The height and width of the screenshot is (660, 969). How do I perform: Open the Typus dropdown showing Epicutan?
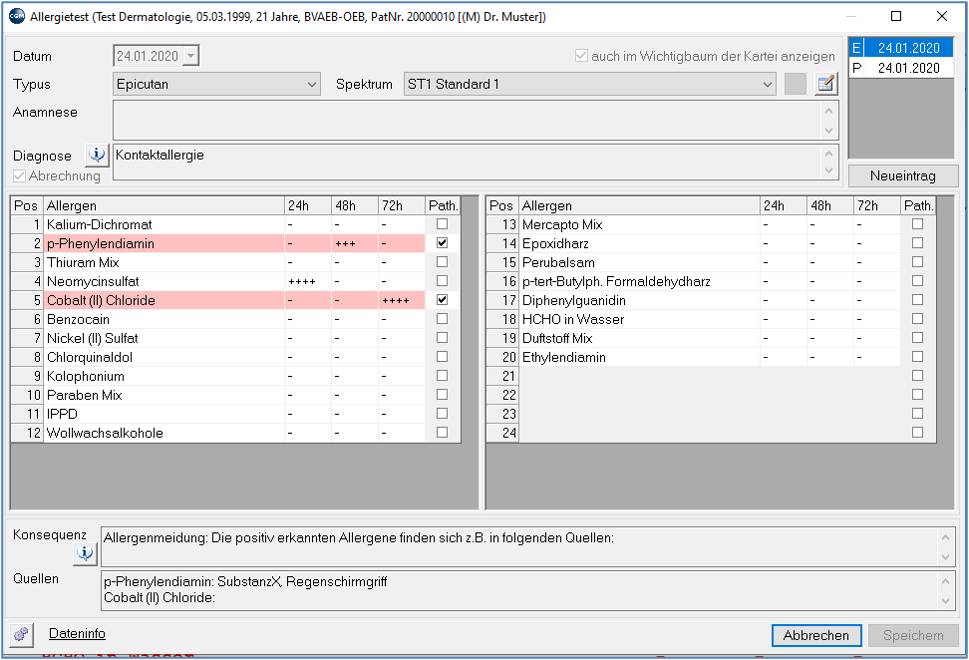click(216, 84)
